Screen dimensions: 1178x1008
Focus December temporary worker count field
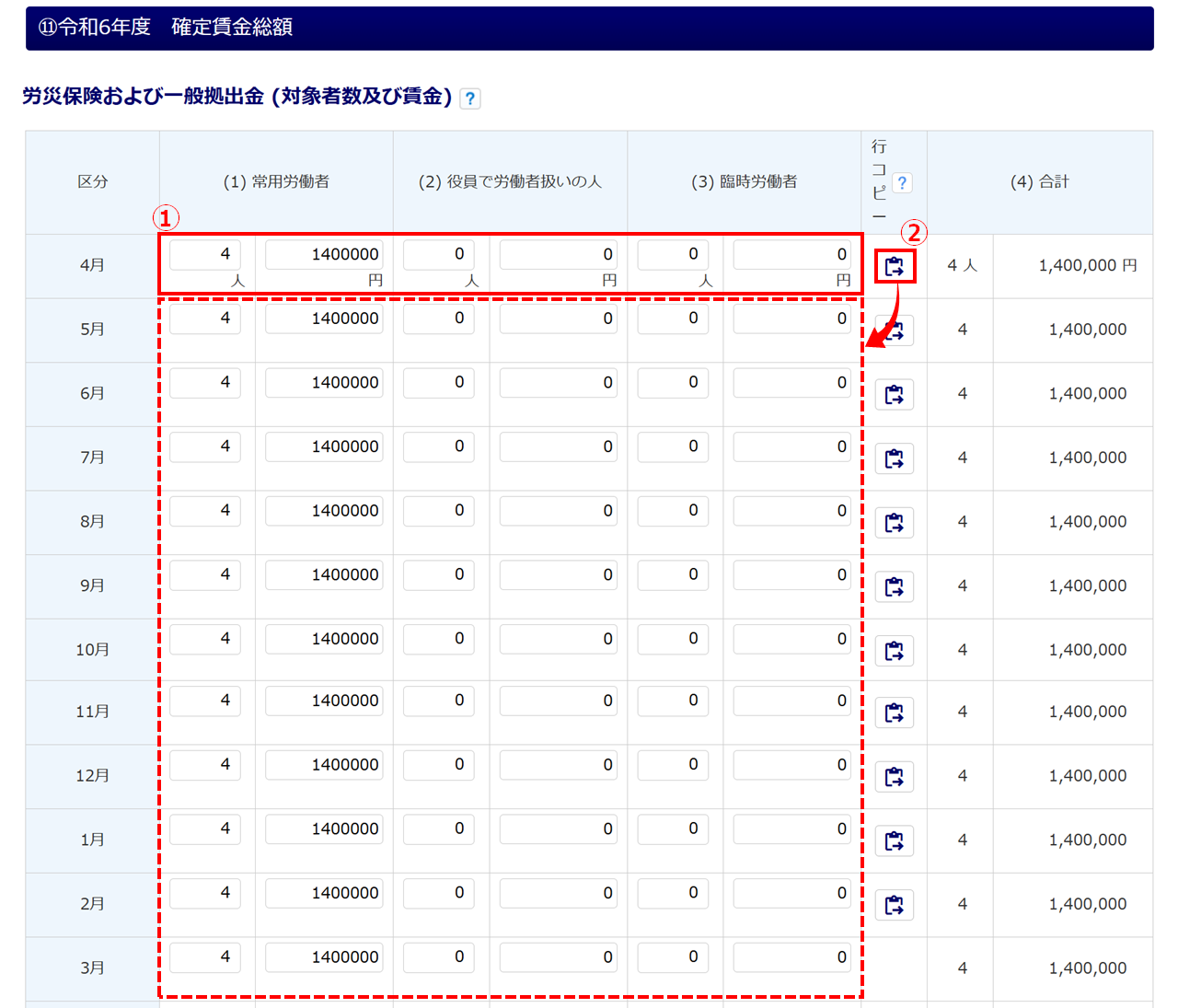[x=673, y=765]
